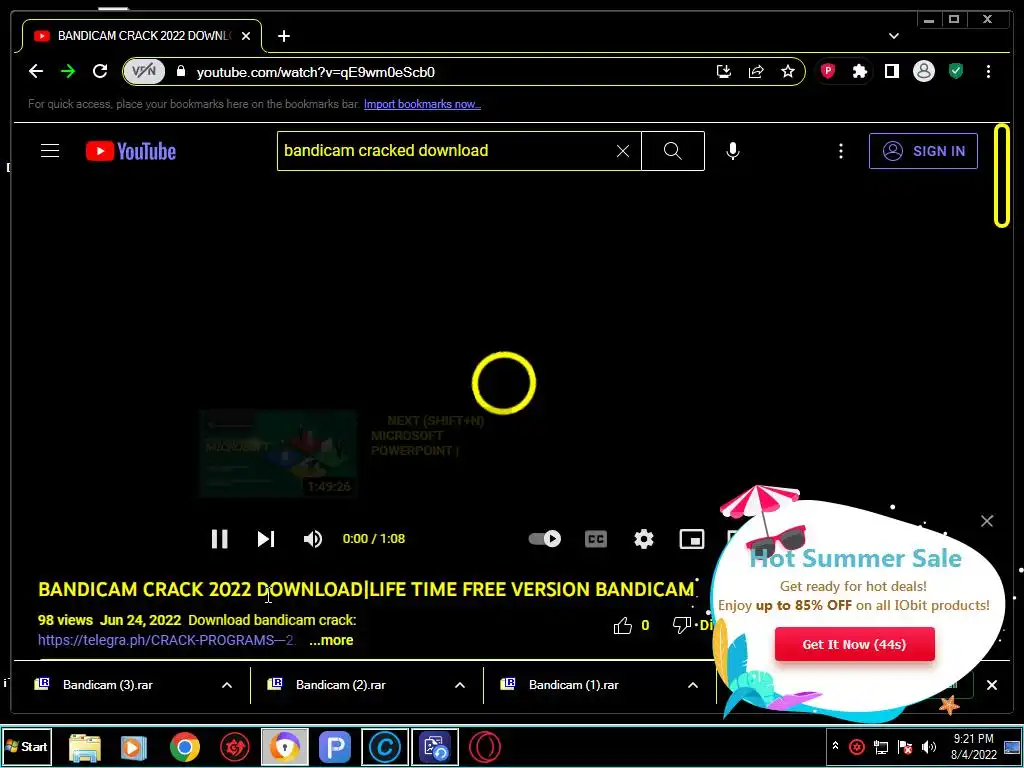Open the Windows Start menu
The width and height of the screenshot is (1024, 768).
coord(27,746)
